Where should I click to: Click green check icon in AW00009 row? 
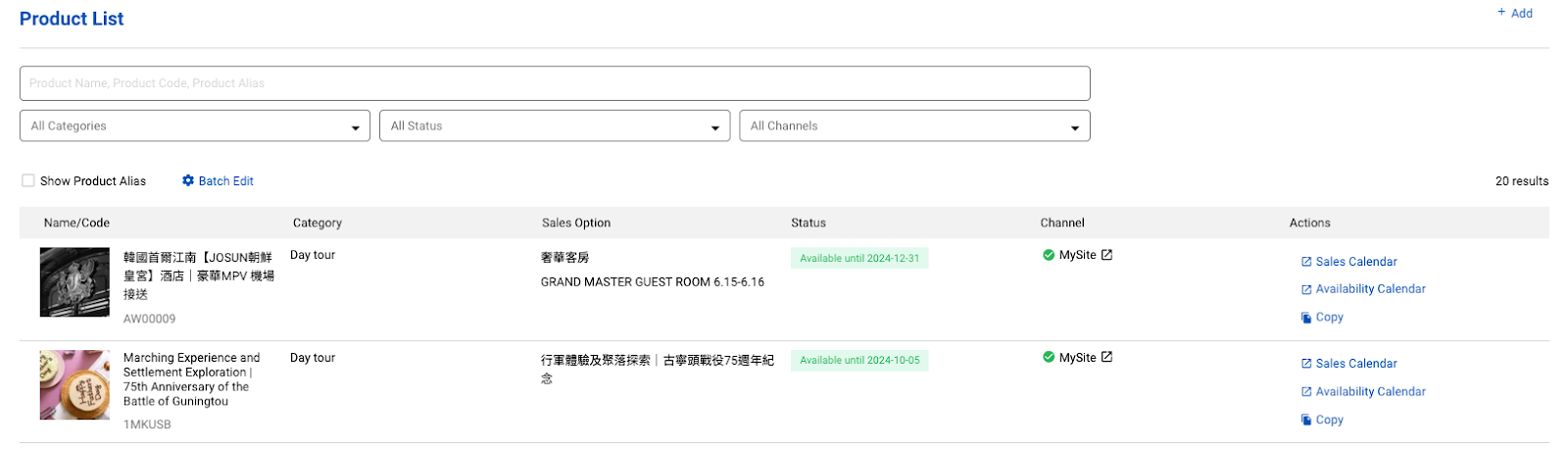point(1049,255)
